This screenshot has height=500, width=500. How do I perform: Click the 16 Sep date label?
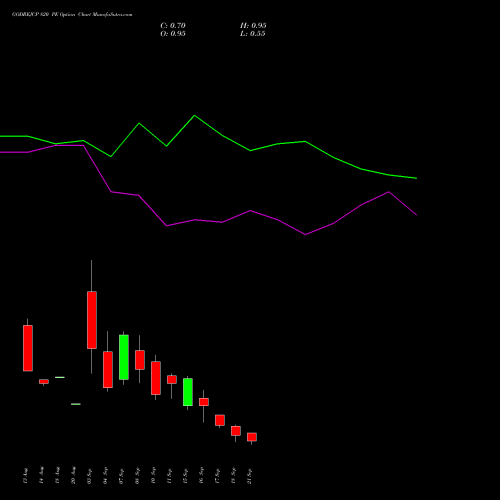point(202,476)
